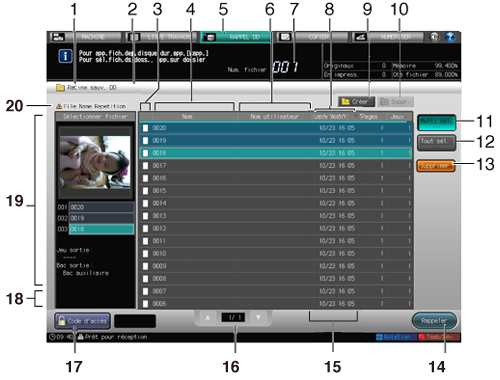Screen dimensions: 500x380
Task: Select file name 0010 in the list
Action: click(159, 254)
